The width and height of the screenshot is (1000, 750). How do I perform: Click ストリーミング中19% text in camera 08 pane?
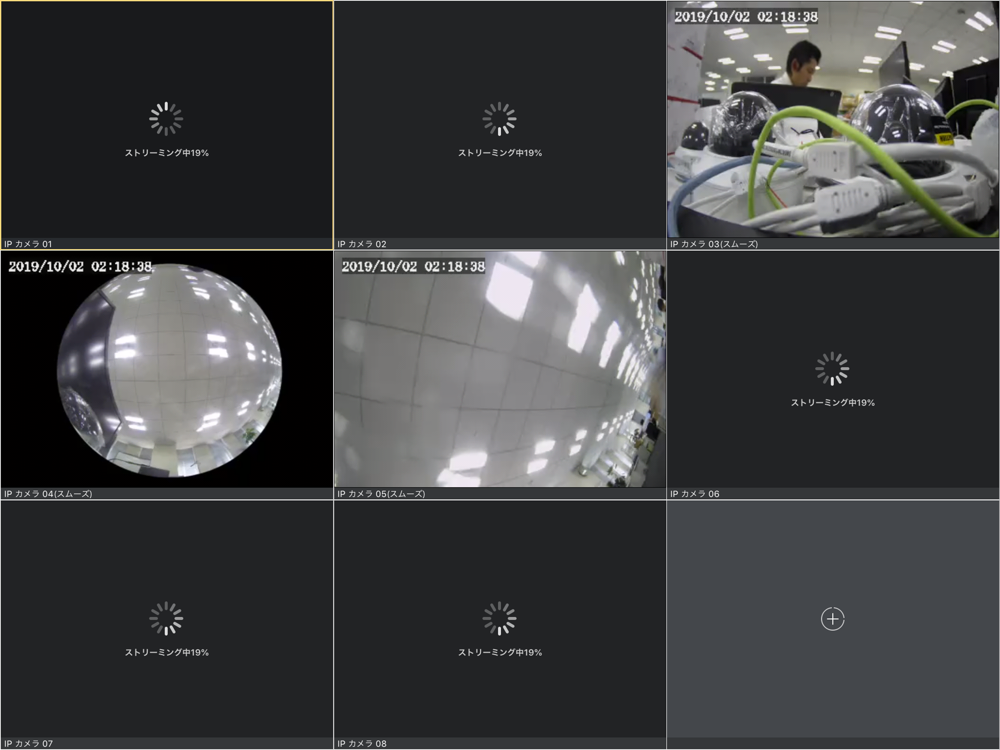click(x=500, y=652)
